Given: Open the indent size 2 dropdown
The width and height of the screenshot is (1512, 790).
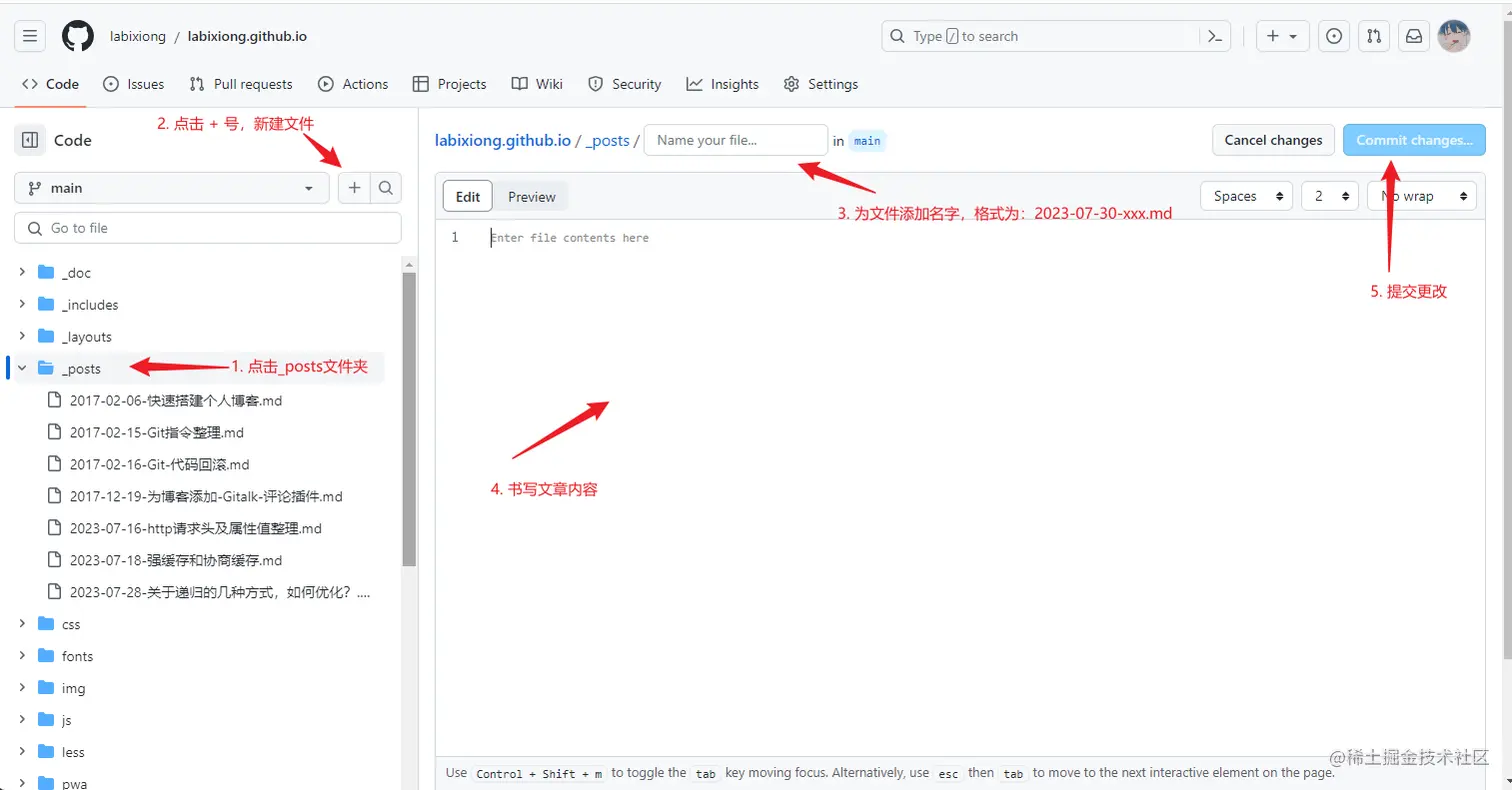Looking at the screenshot, I should (x=1330, y=196).
